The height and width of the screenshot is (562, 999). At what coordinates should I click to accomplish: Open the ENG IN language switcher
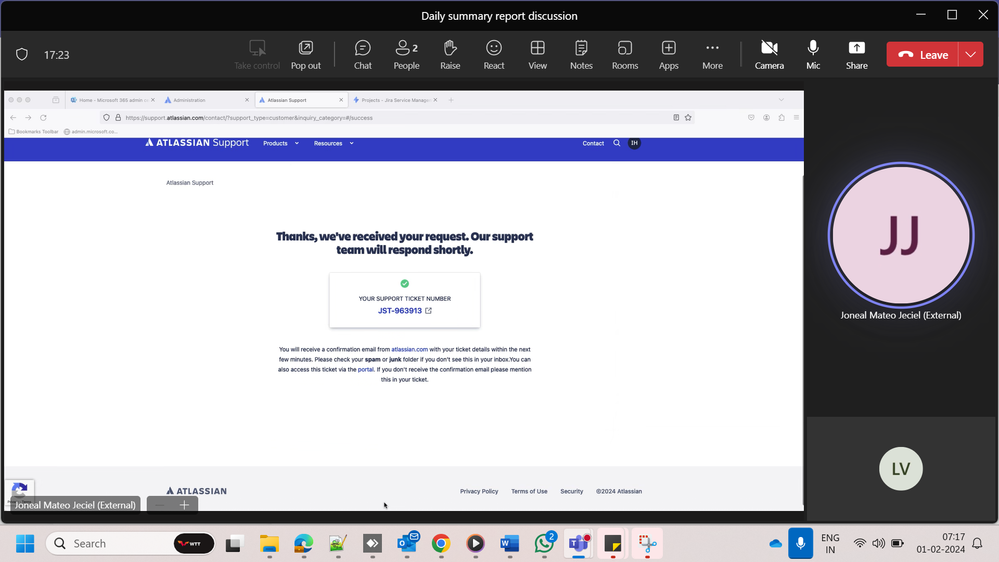tap(830, 544)
